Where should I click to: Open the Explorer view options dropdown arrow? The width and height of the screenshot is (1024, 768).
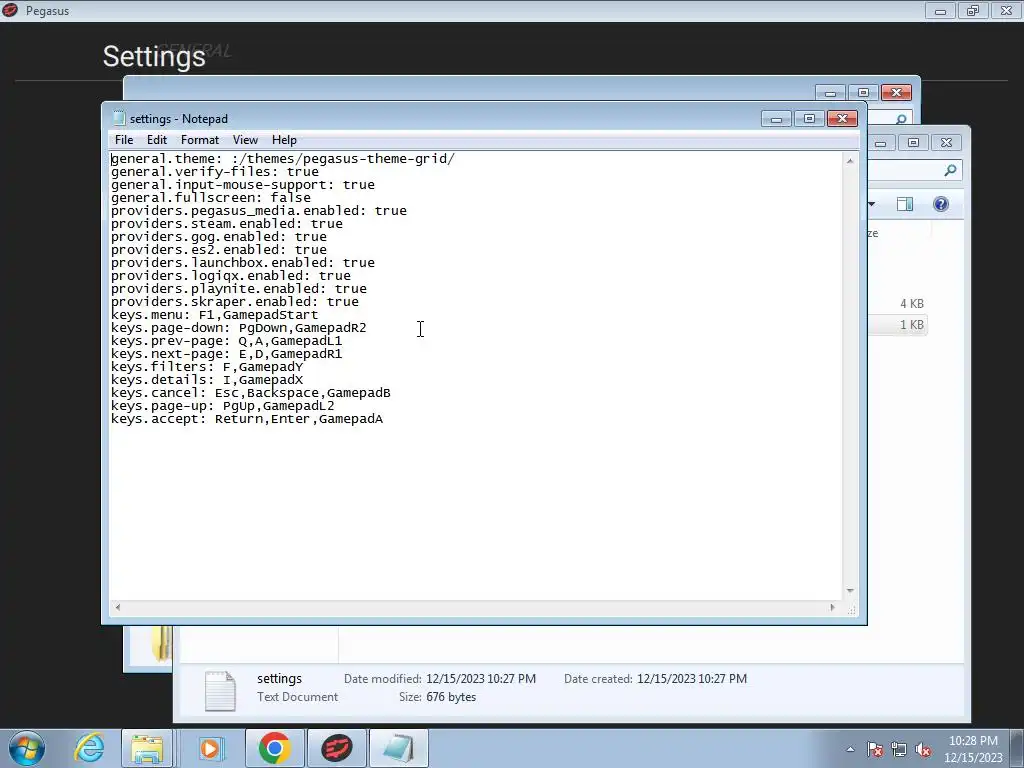pos(872,204)
